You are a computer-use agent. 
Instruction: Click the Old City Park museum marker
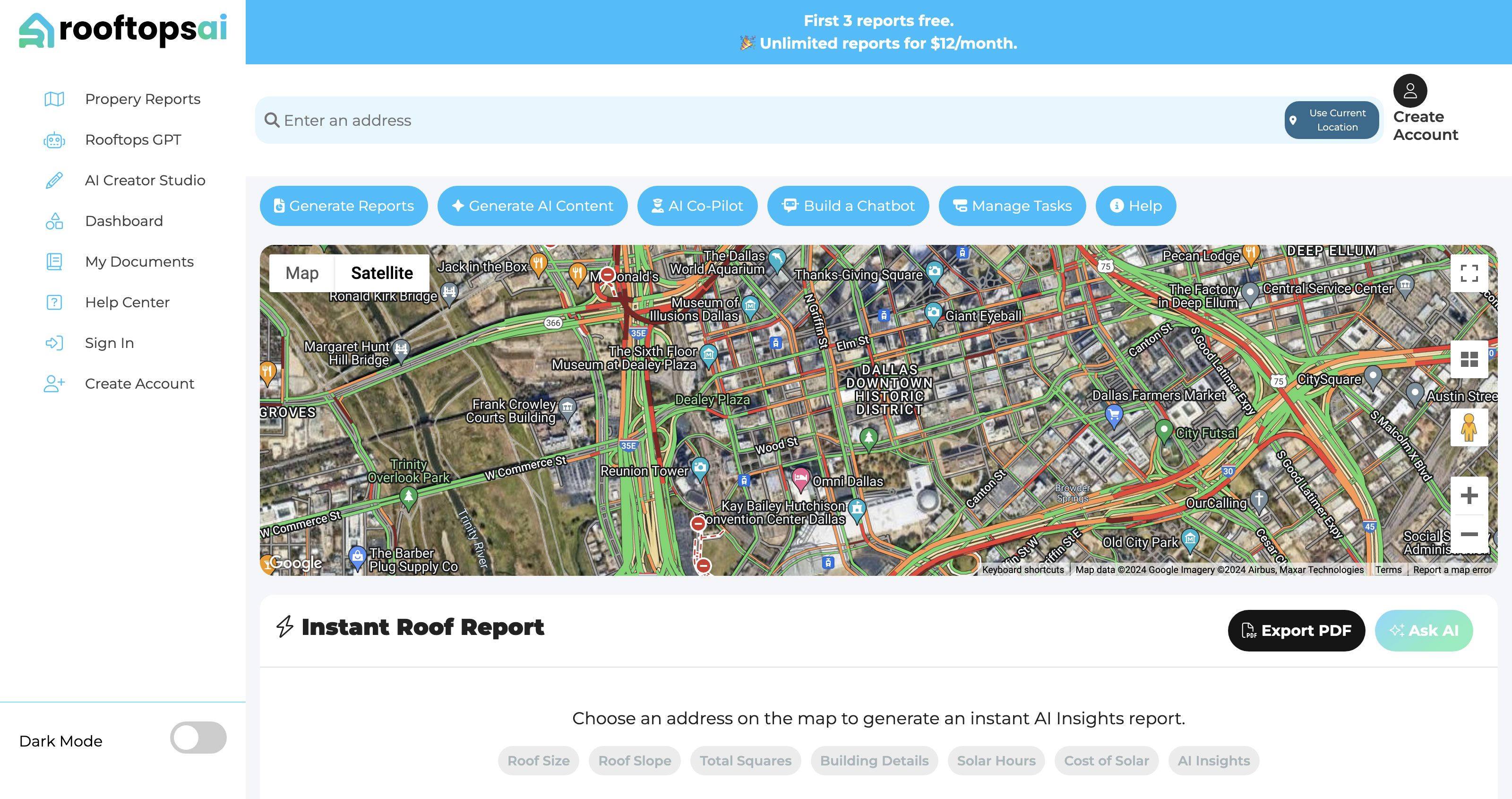coord(1190,539)
